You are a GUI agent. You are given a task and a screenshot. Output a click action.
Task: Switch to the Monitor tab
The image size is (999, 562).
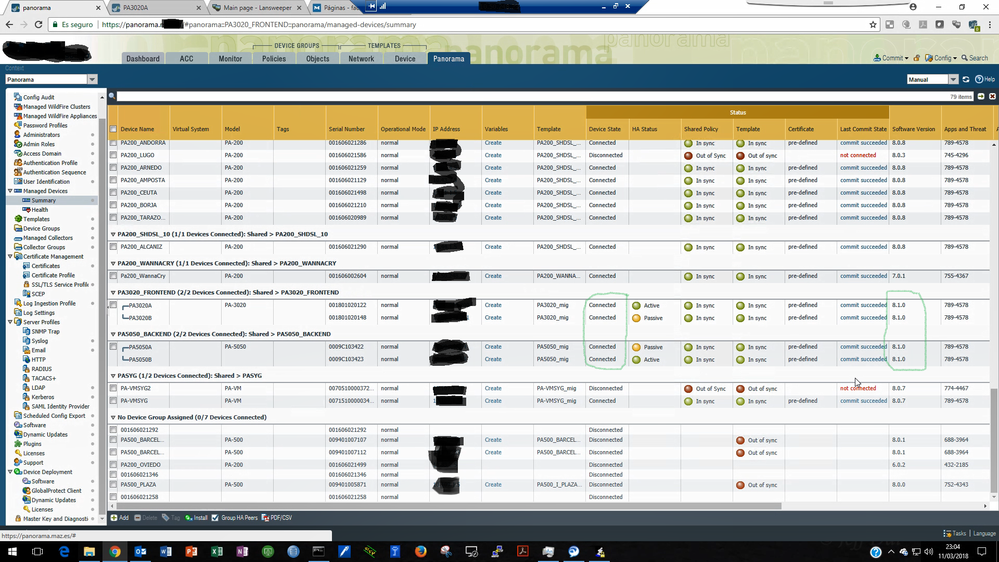(230, 59)
